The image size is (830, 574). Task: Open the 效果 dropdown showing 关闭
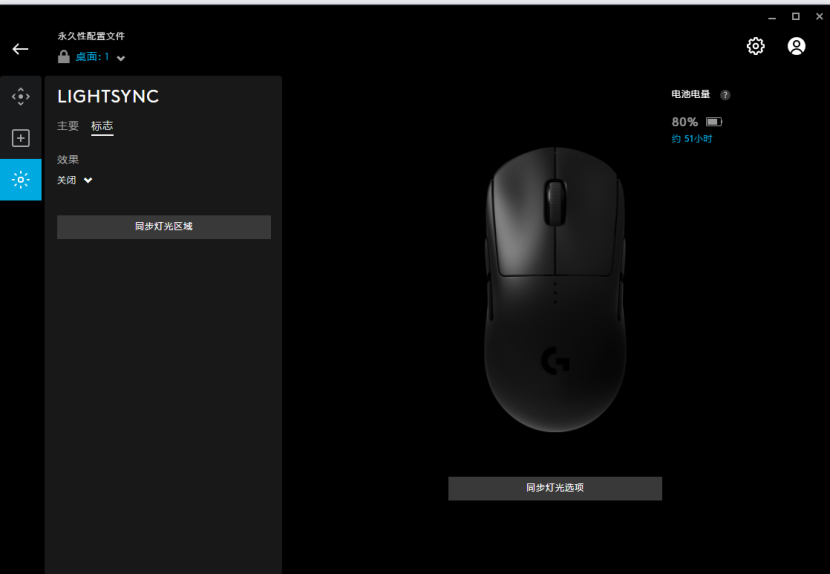(75, 180)
